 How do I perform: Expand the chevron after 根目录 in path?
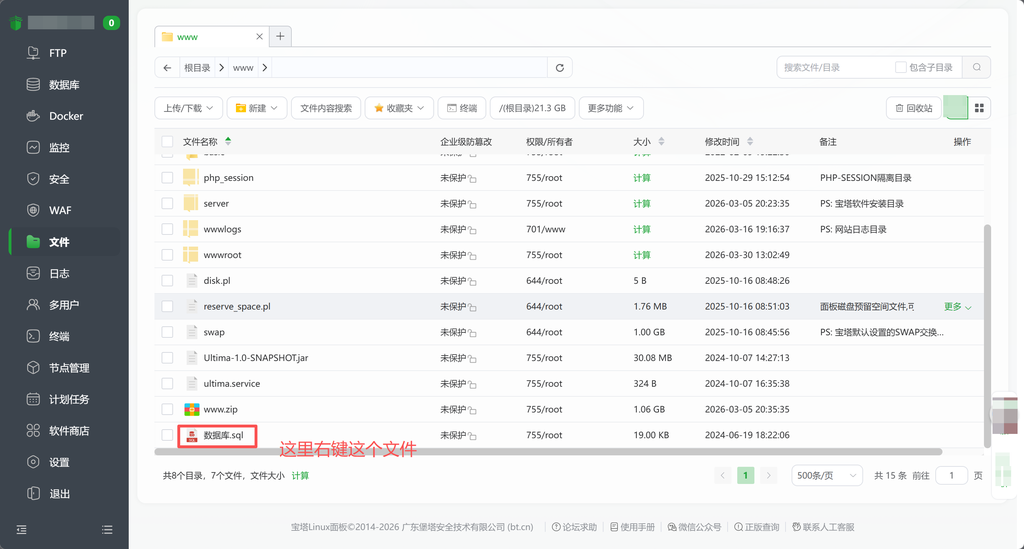(221, 68)
